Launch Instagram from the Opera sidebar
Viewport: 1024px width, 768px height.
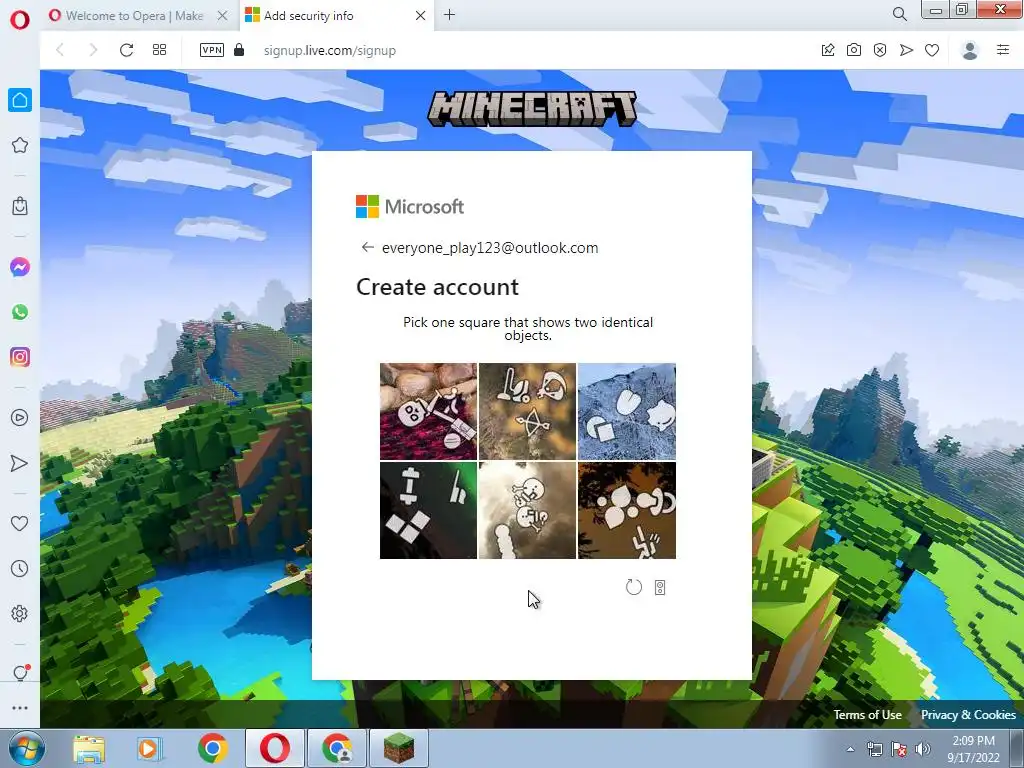coord(20,357)
